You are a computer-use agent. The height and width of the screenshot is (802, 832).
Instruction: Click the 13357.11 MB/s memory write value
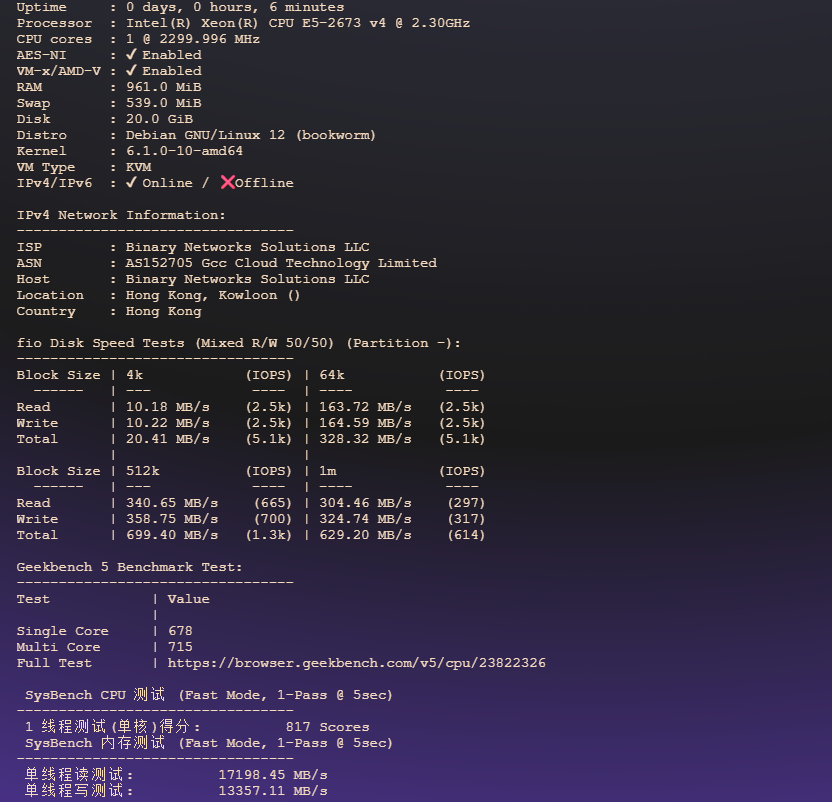(x=272, y=791)
